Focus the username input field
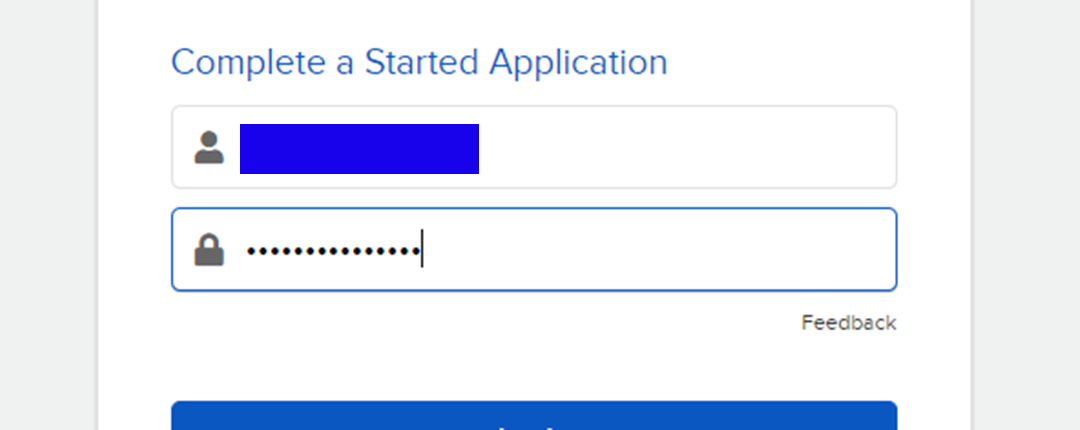The height and width of the screenshot is (430, 1080). (x=534, y=147)
